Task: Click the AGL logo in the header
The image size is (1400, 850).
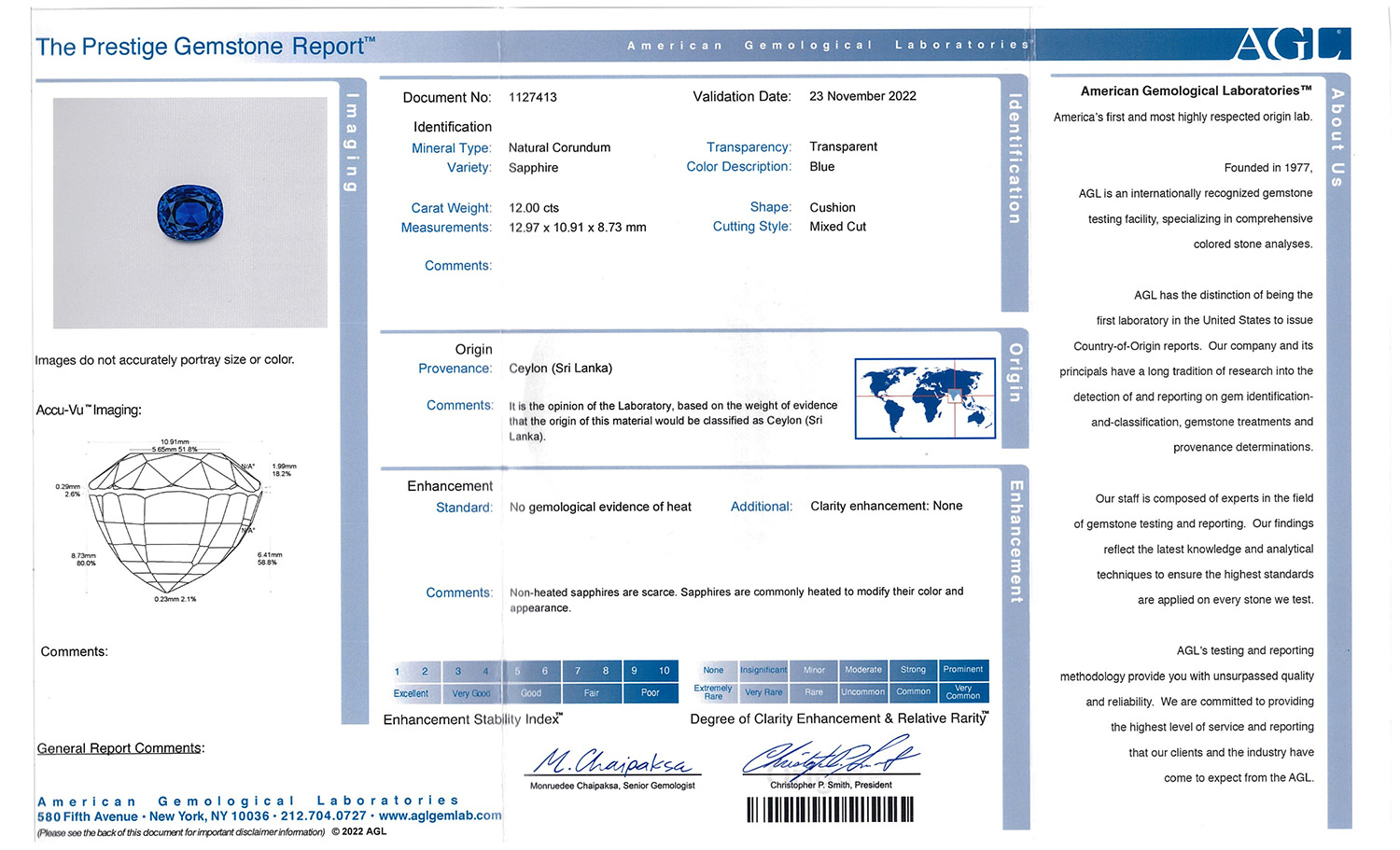Action: click(1291, 44)
